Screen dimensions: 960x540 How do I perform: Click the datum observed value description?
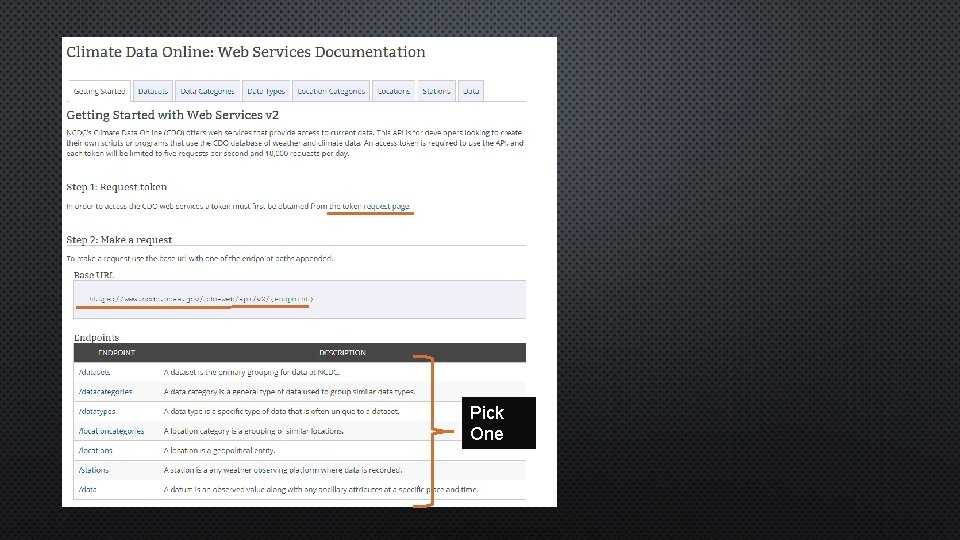pos(321,490)
